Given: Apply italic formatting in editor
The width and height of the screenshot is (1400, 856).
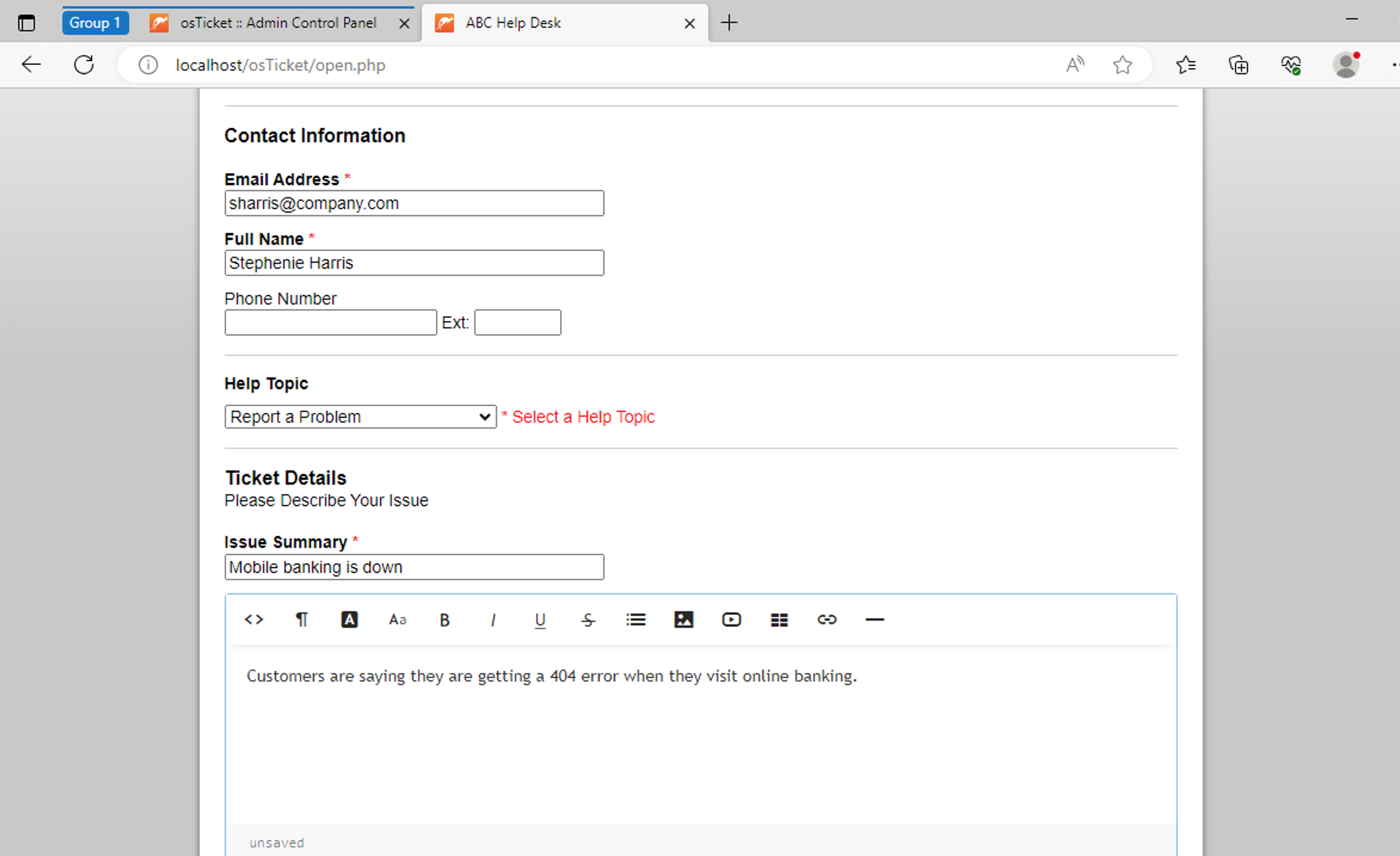Looking at the screenshot, I should (493, 620).
